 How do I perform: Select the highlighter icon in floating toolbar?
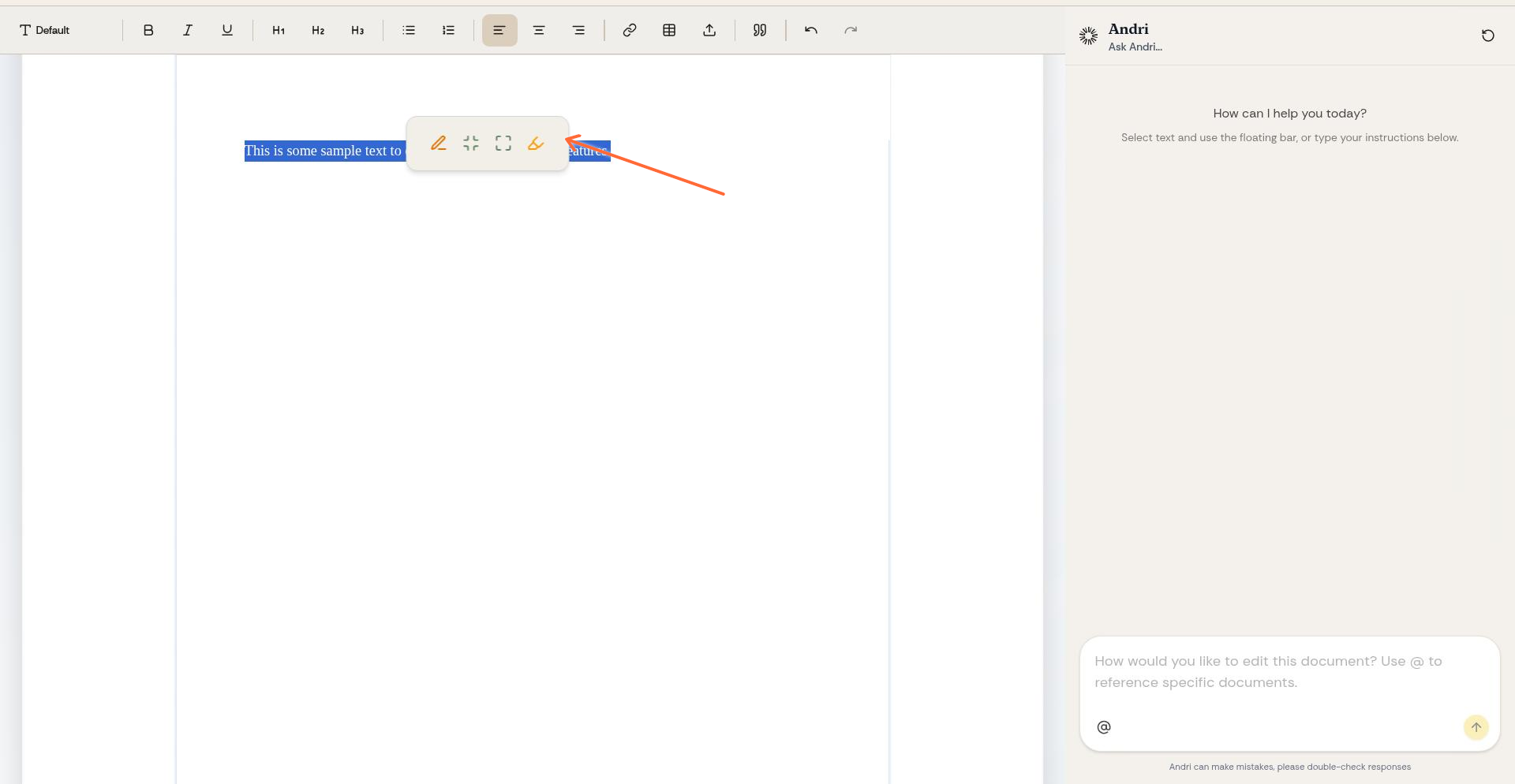536,144
